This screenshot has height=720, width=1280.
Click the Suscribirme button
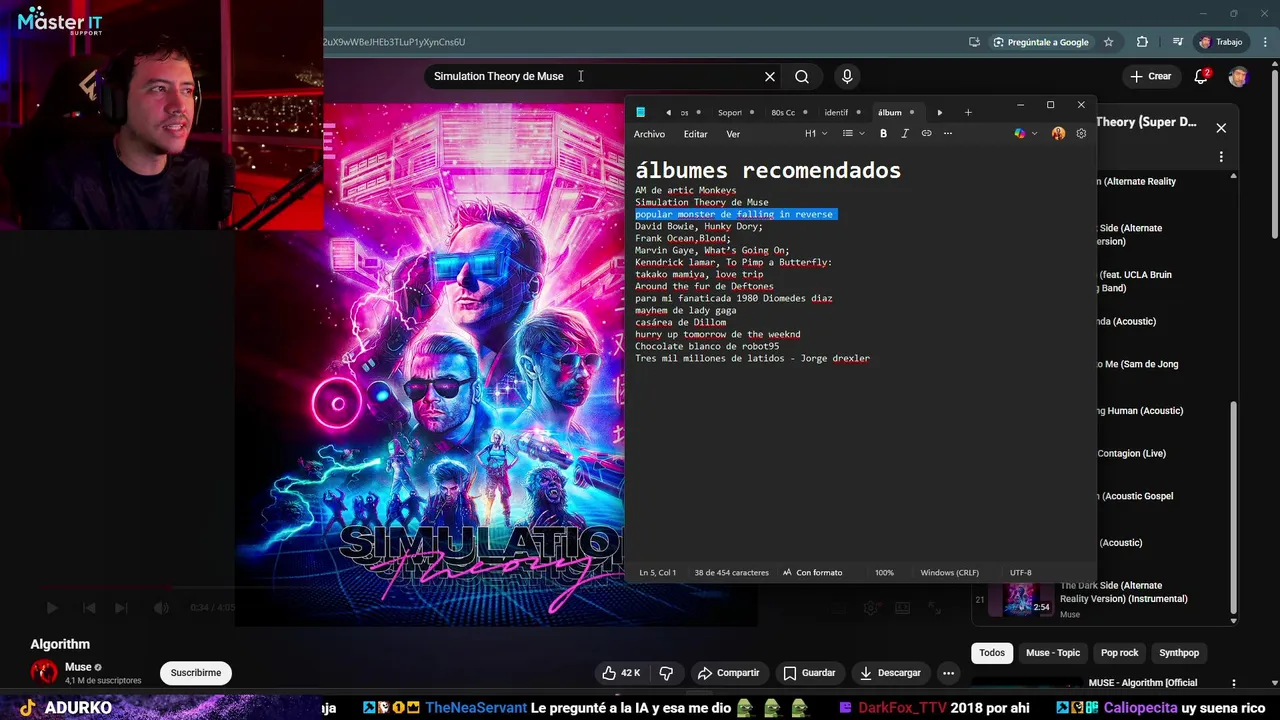click(196, 673)
